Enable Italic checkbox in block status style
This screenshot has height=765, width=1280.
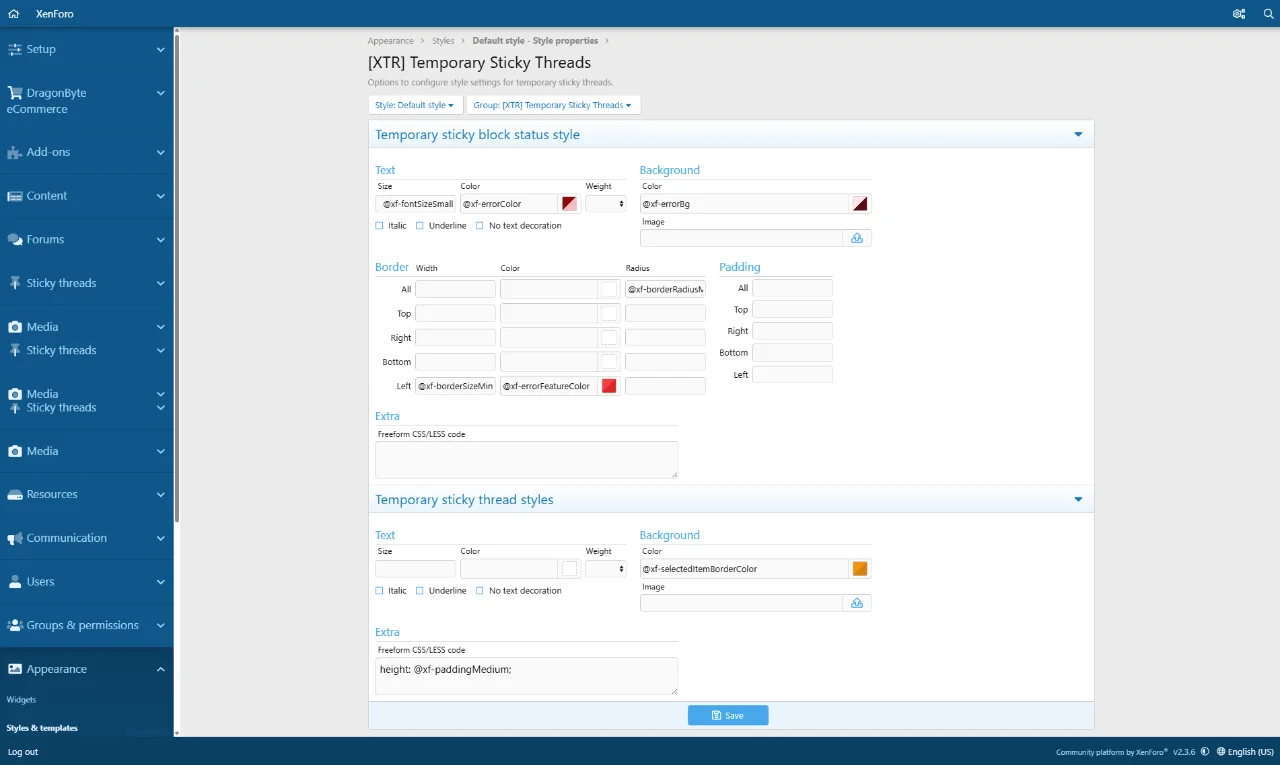(380, 226)
